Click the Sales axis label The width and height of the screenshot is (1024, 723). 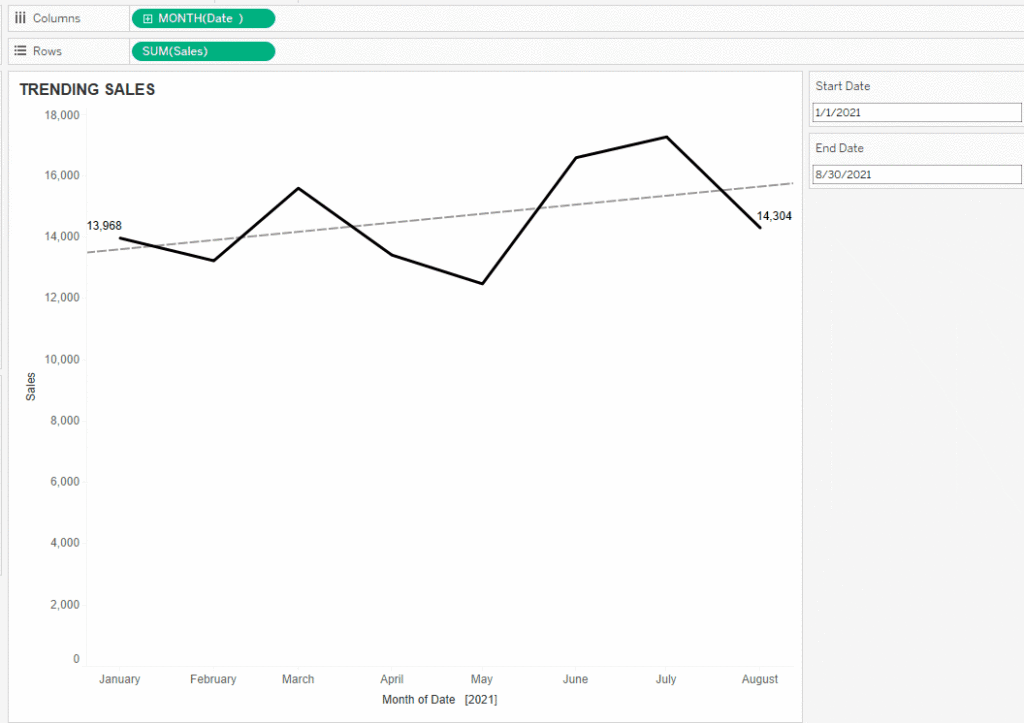point(31,387)
